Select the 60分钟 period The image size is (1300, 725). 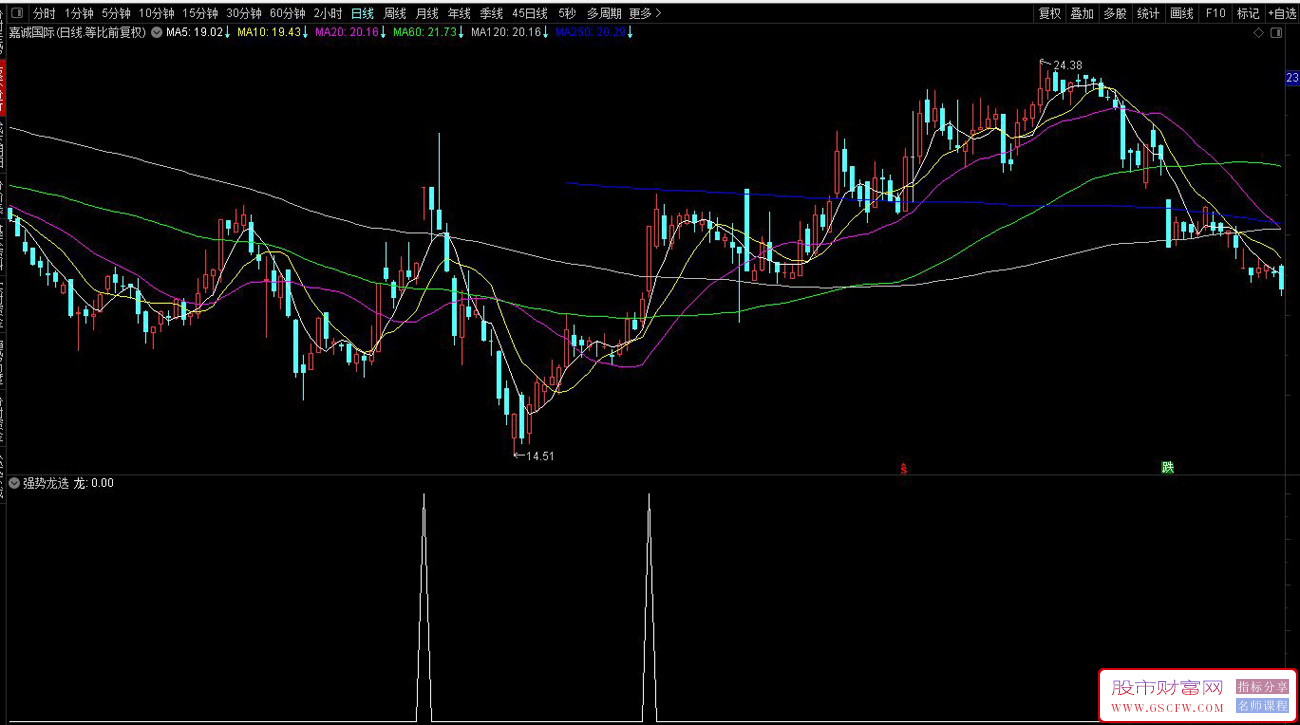tap(287, 14)
